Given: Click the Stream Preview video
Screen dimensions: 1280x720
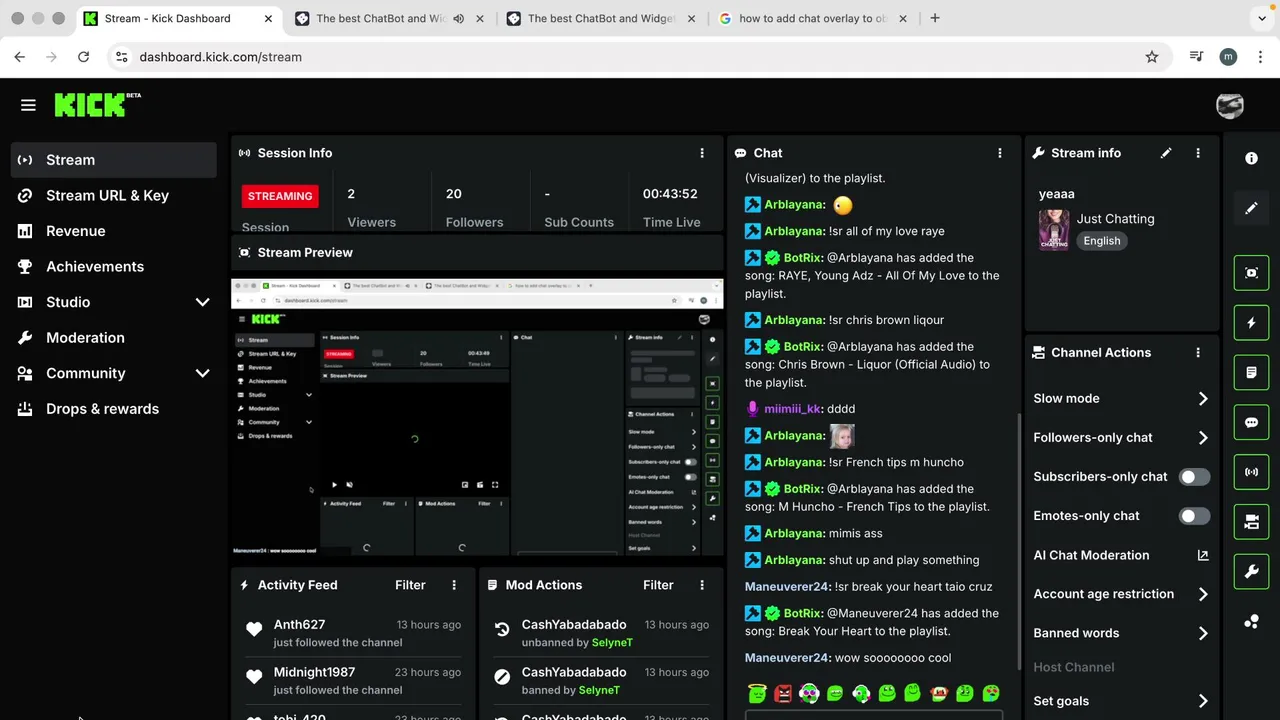Looking at the screenshot, I should coord(477,418).
